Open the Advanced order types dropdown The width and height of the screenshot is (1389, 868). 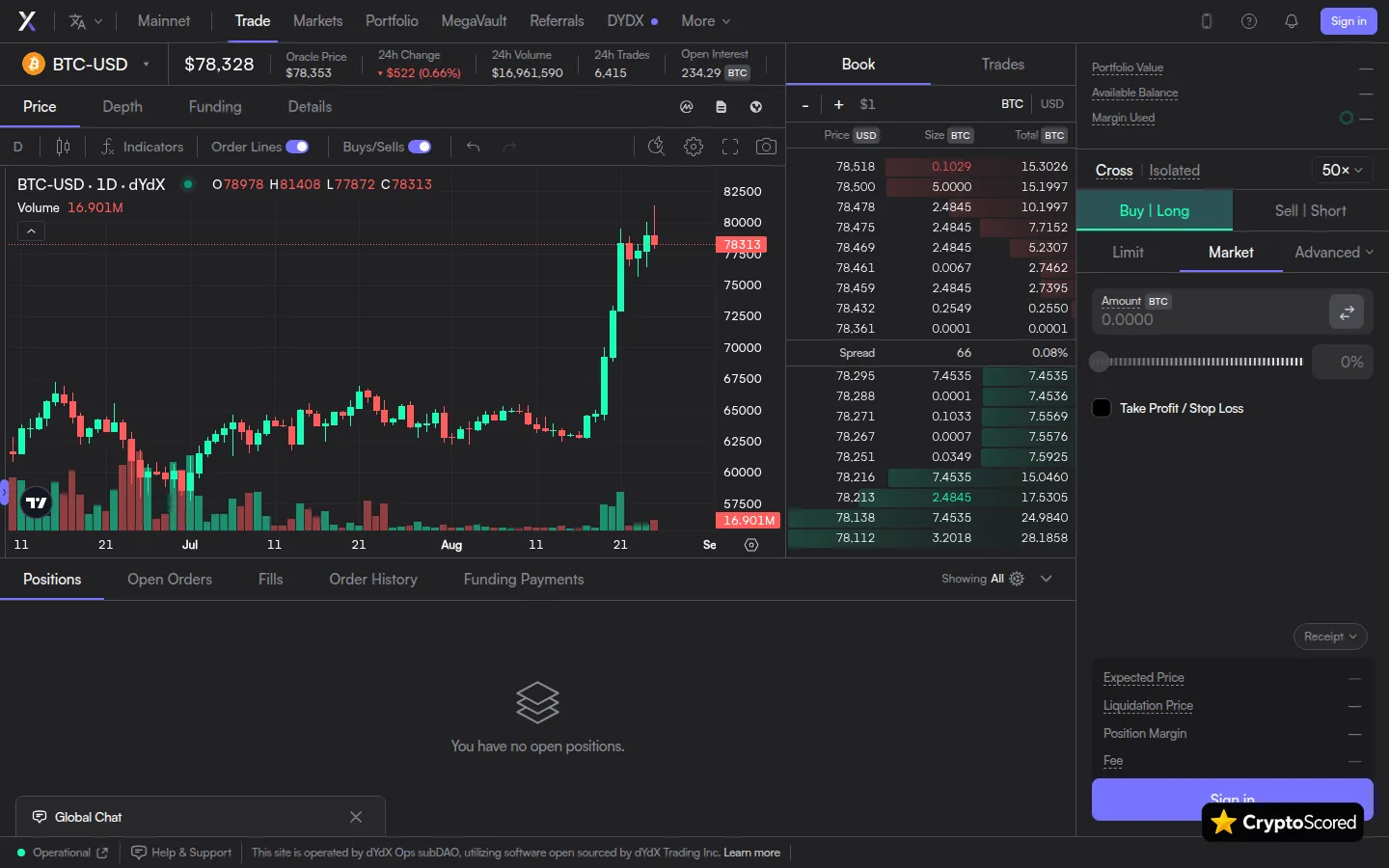1334,252
